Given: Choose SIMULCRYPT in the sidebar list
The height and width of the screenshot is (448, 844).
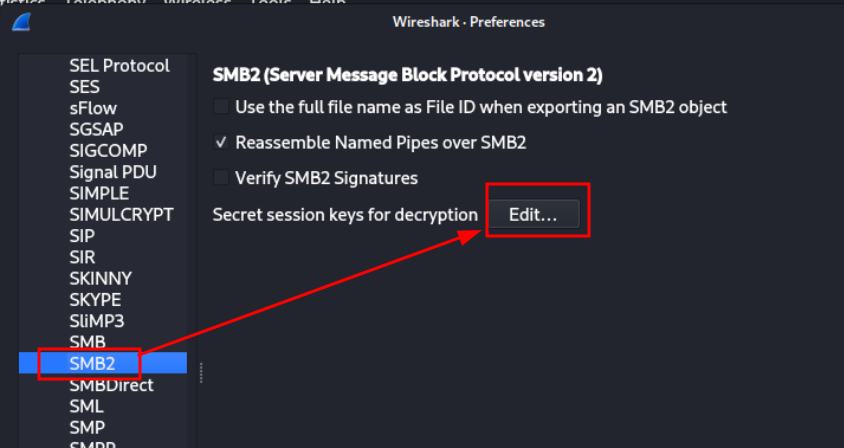Looking at the screenshot, I should click(103, 215).
